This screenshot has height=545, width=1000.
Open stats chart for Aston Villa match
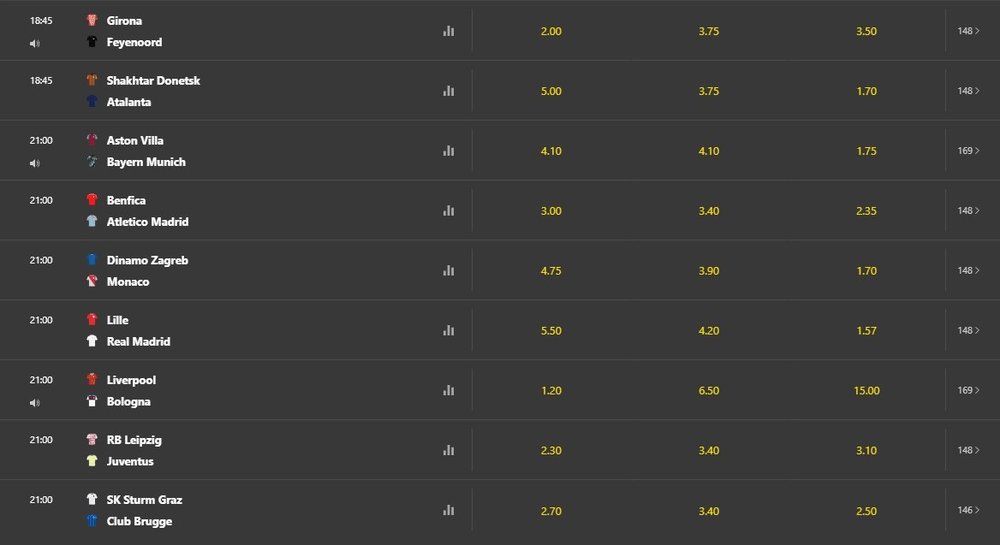pyautogui.click(x=448, y=151)
